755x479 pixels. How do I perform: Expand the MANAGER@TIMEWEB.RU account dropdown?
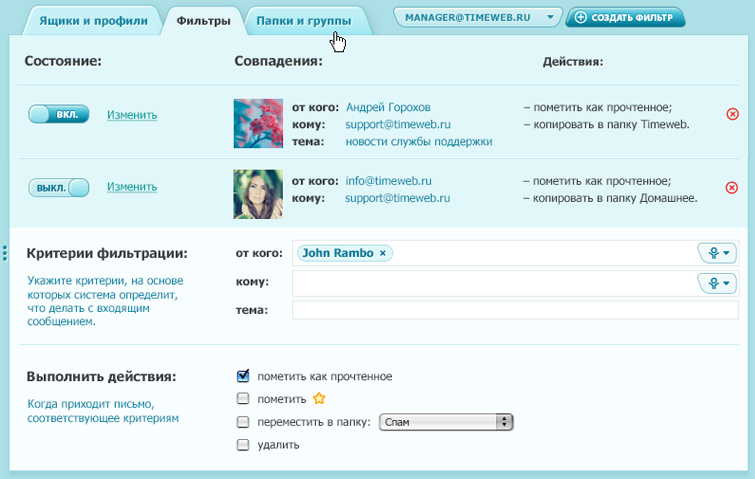[x=478, y=17]
